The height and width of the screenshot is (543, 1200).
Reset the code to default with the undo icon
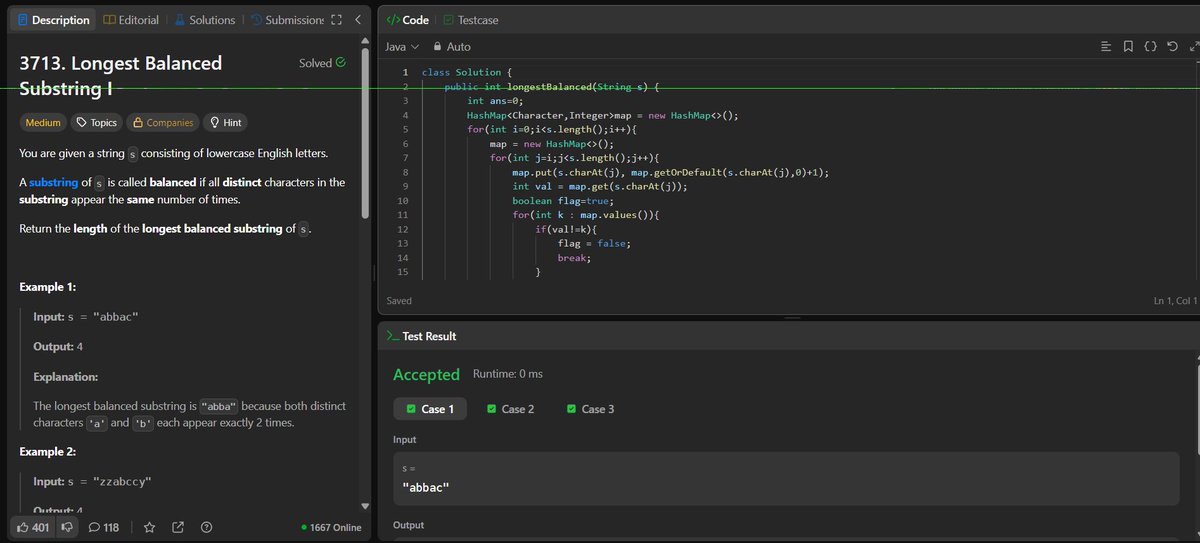pyautogui.click(x=1172, y=47)
